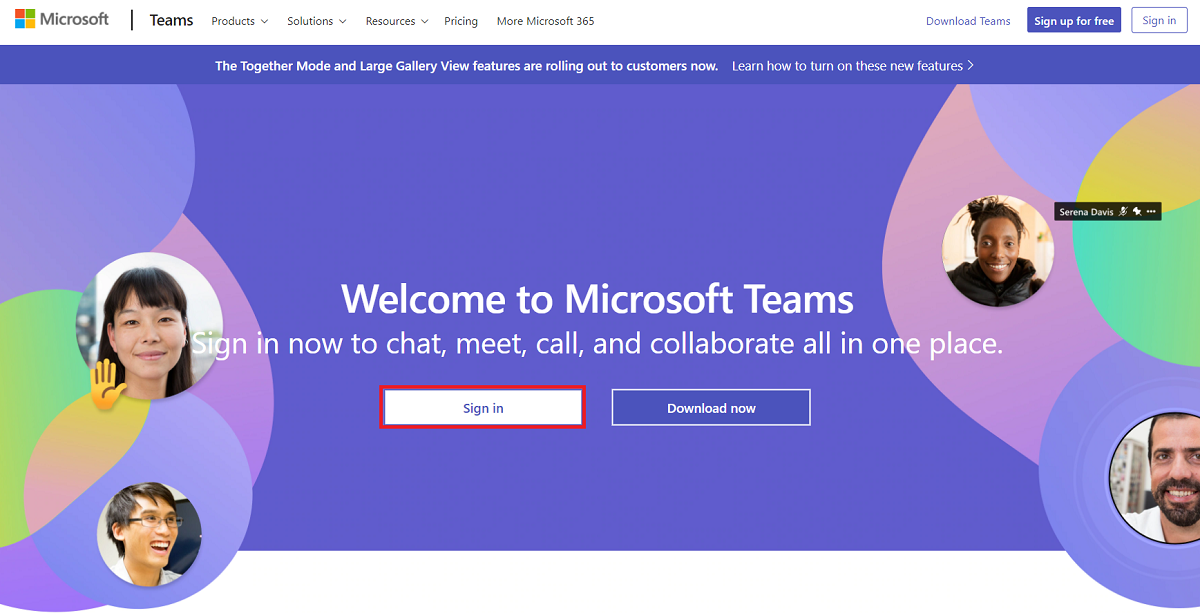Open the more options ellipsis beside Serena Davis
The height and width of the screenshot is (613, 1200).
coord(1152,212)
